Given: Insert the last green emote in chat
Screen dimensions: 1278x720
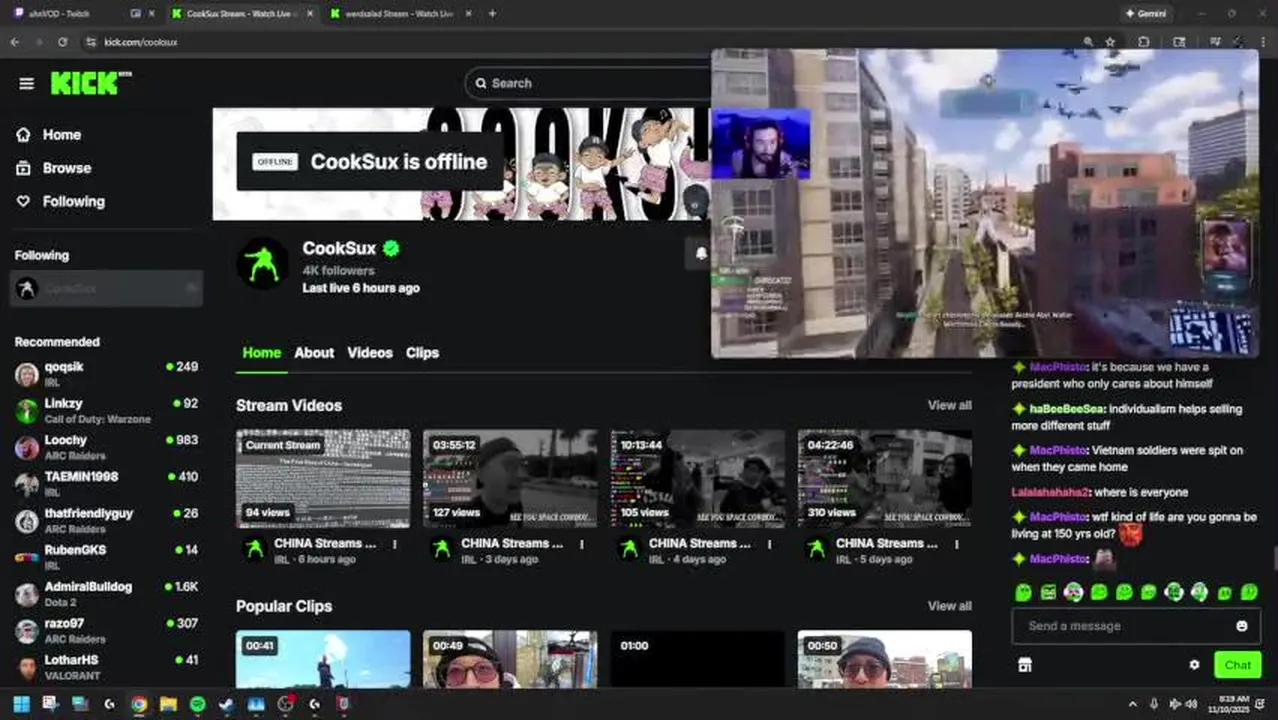Looking at the screenshot, I should pyautogui.click(x=1249, y=592).
